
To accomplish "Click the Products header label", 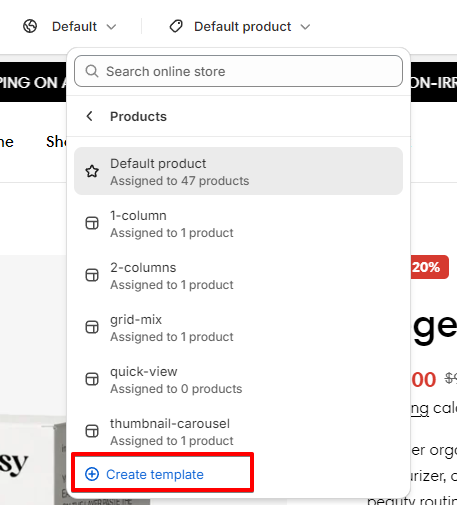I will [138, 117].
